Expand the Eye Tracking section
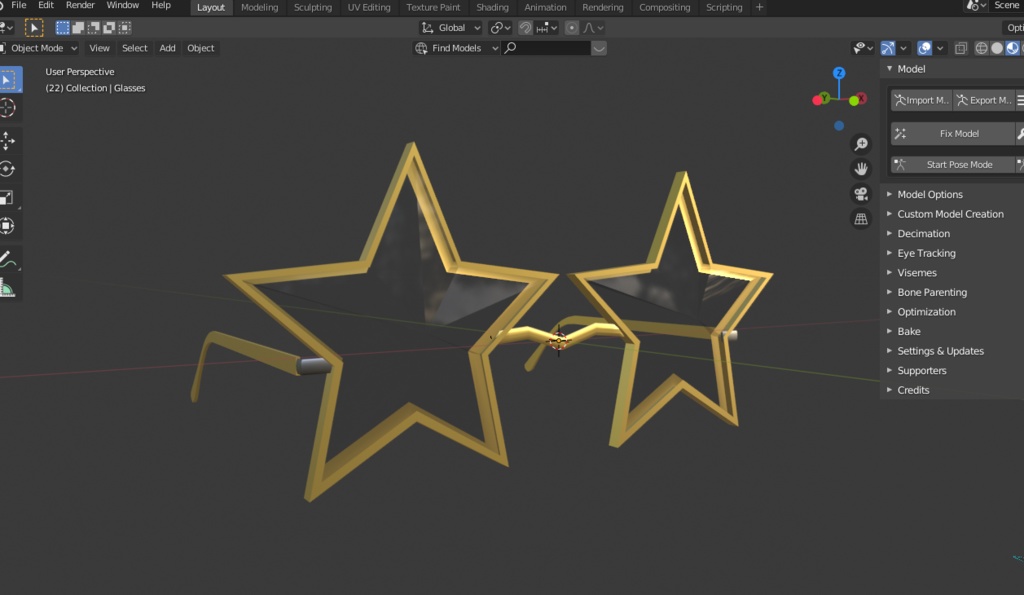The height and width of the screenshot is (595, 1024). coord(924,252)
